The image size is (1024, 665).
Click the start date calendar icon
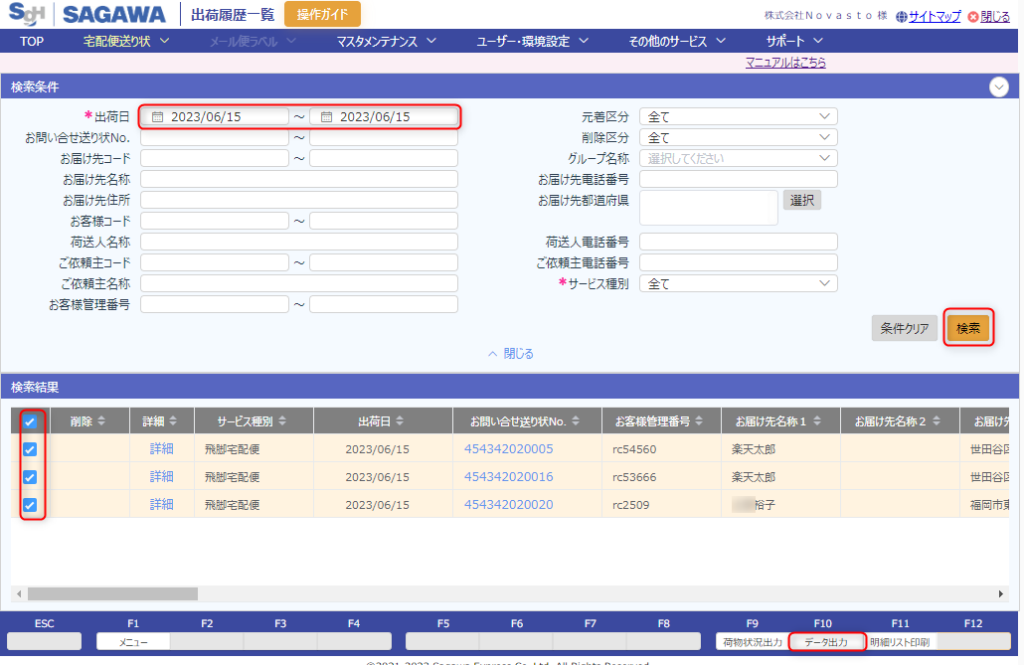157,117
